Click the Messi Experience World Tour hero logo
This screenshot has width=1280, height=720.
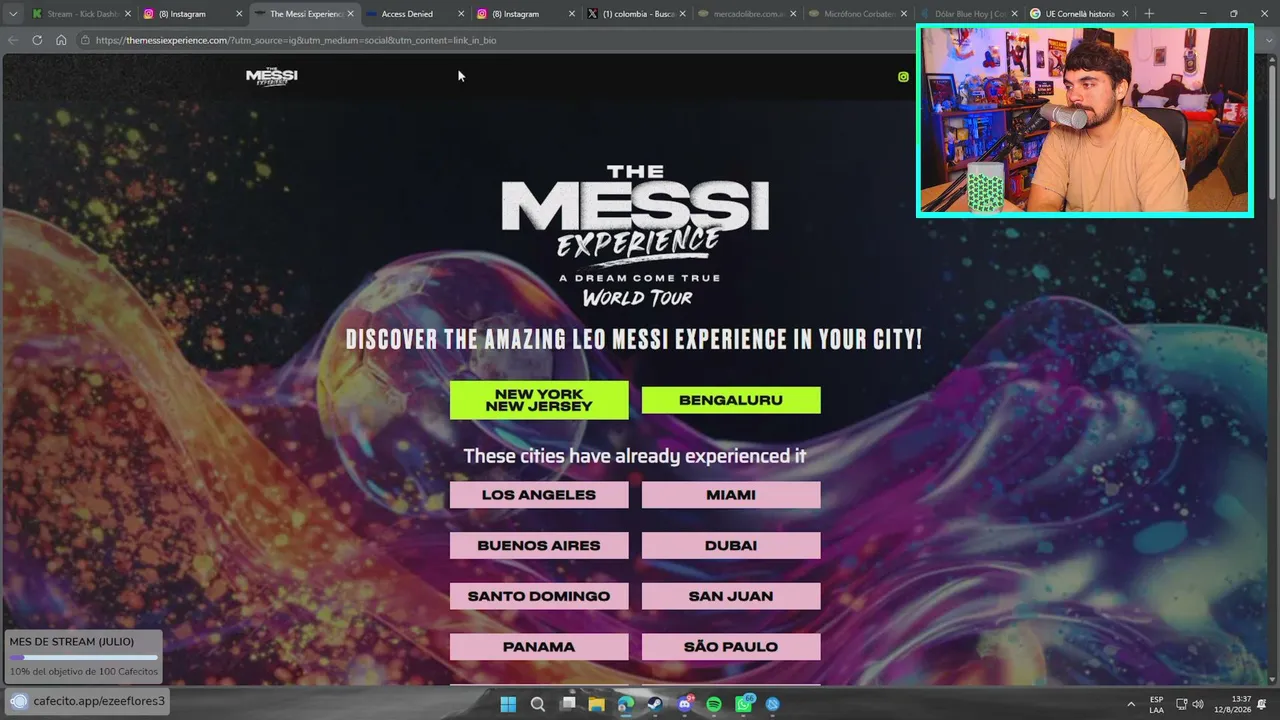(x=636, y=236)
